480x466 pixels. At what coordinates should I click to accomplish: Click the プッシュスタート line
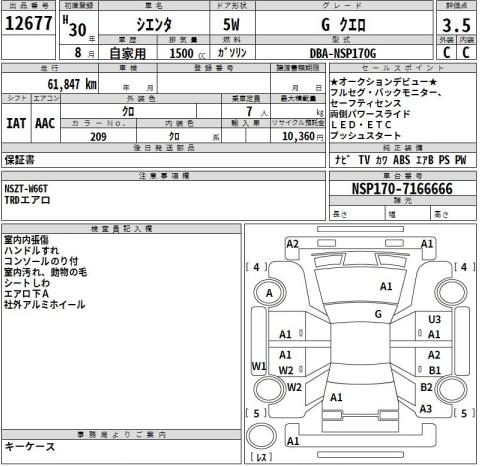[x=366, y=135]
